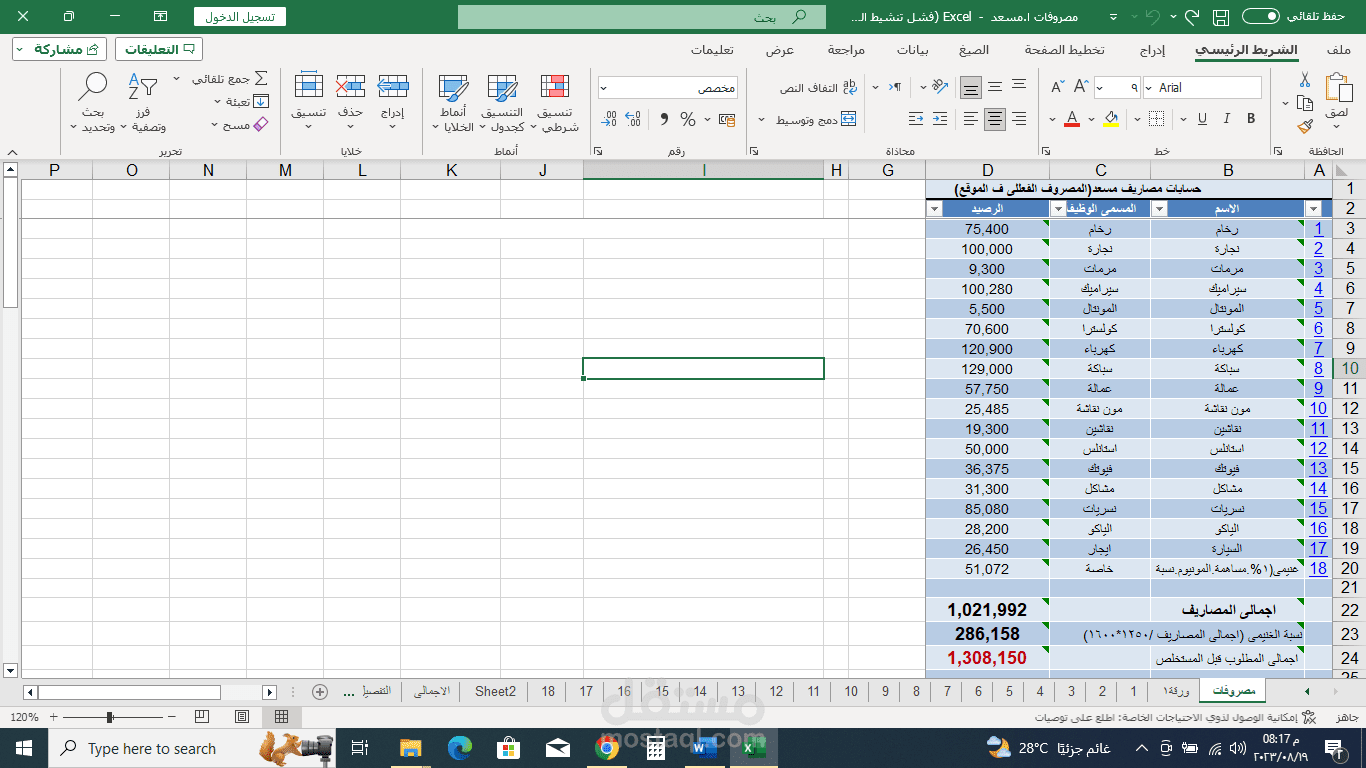Switch to the Sheet2 sheet tab
This screenshot has width=1366, height=768.
tap(495, 691)
